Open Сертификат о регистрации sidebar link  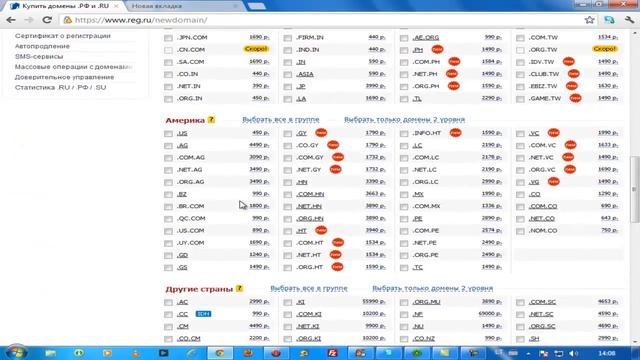pyautogui.click(x=62, y=36)
